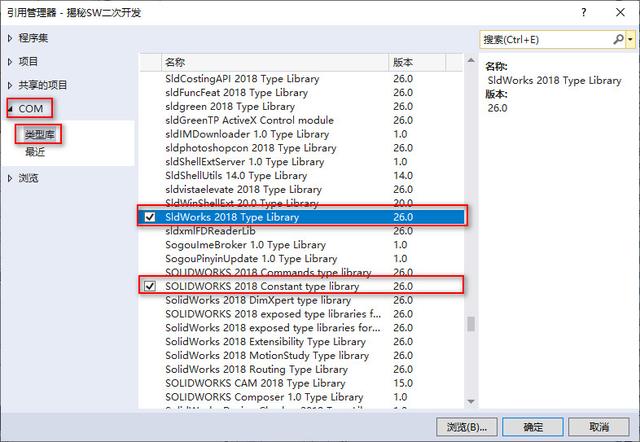Close the Reference Manager dialog
This screenshot has width=640, height=442.
(x=620, y=12)
